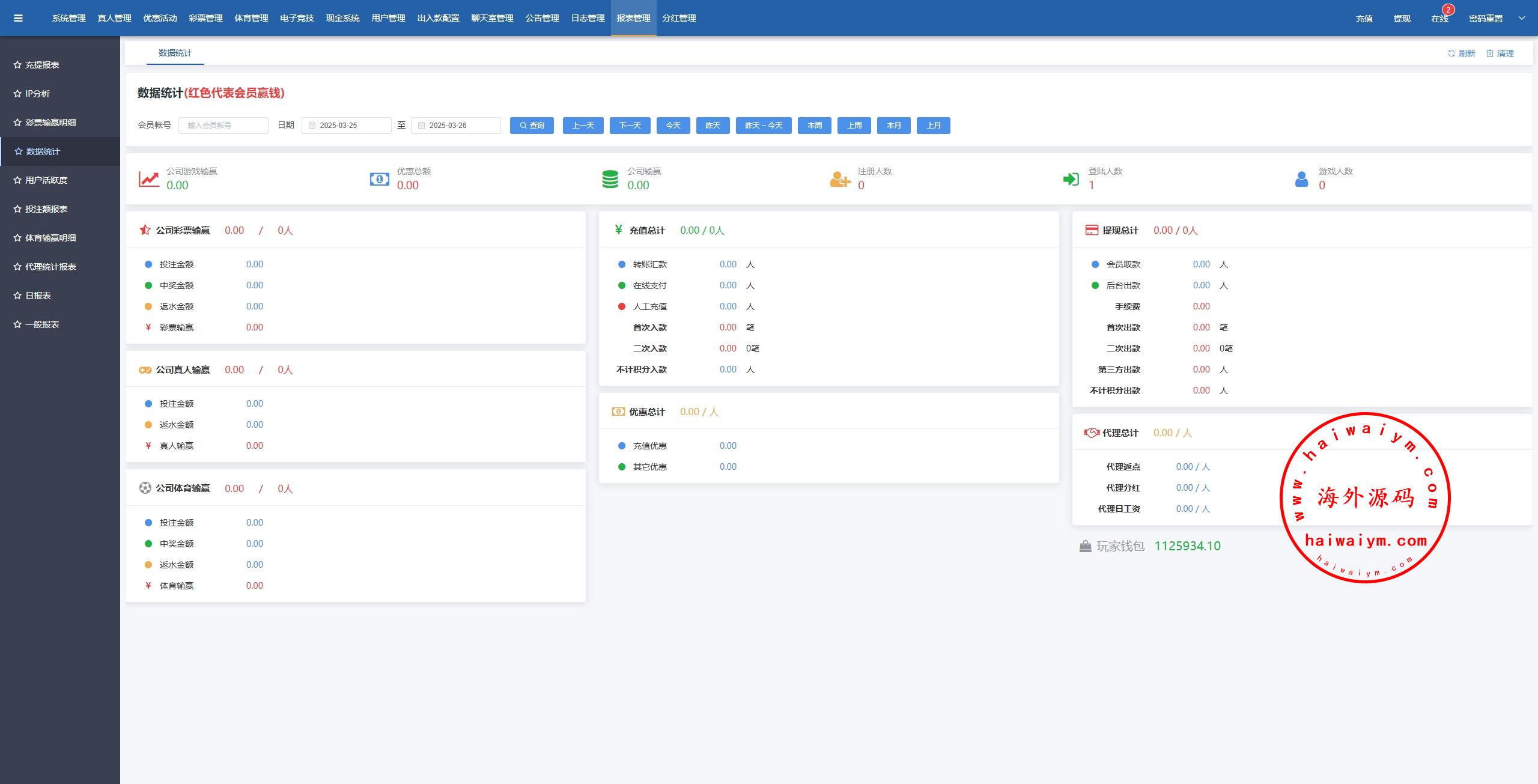The width and height of the screenshot is (1538, 784).
Task: Select 代理统计报表 in the sidebar
Action: [50, 267]
